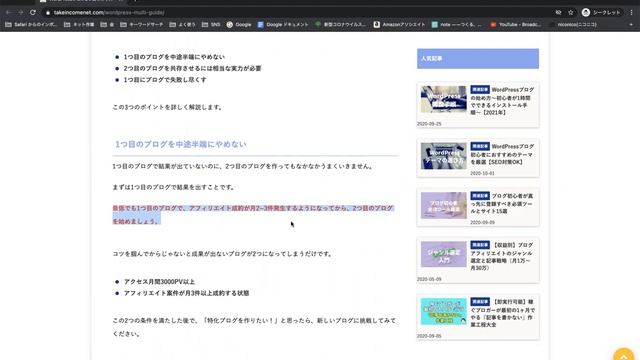The height and width of the screenshot is (360, 640).
Task: Open the WordPressブログの始め方 article thumbnail
Action: tap(444, 99)
